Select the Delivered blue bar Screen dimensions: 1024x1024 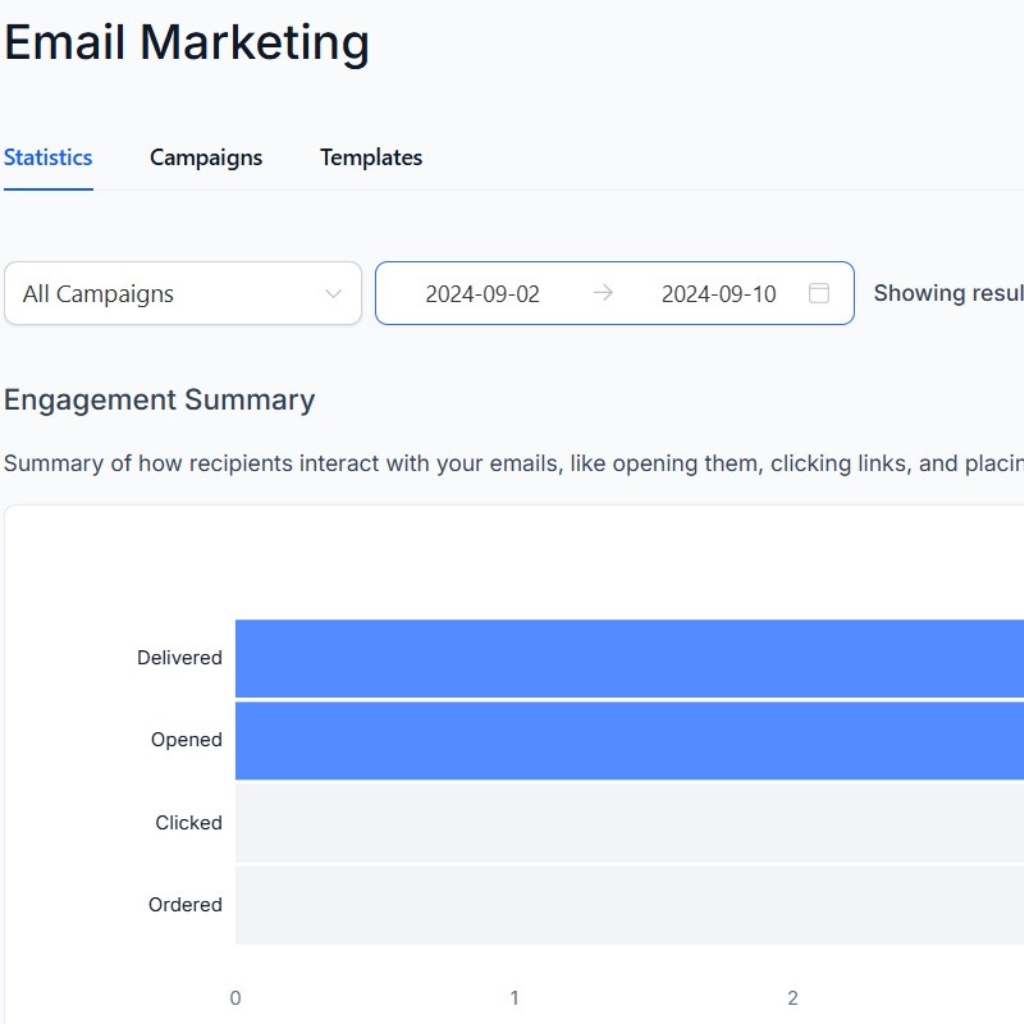pyautogui.click(x=630, y=658)
